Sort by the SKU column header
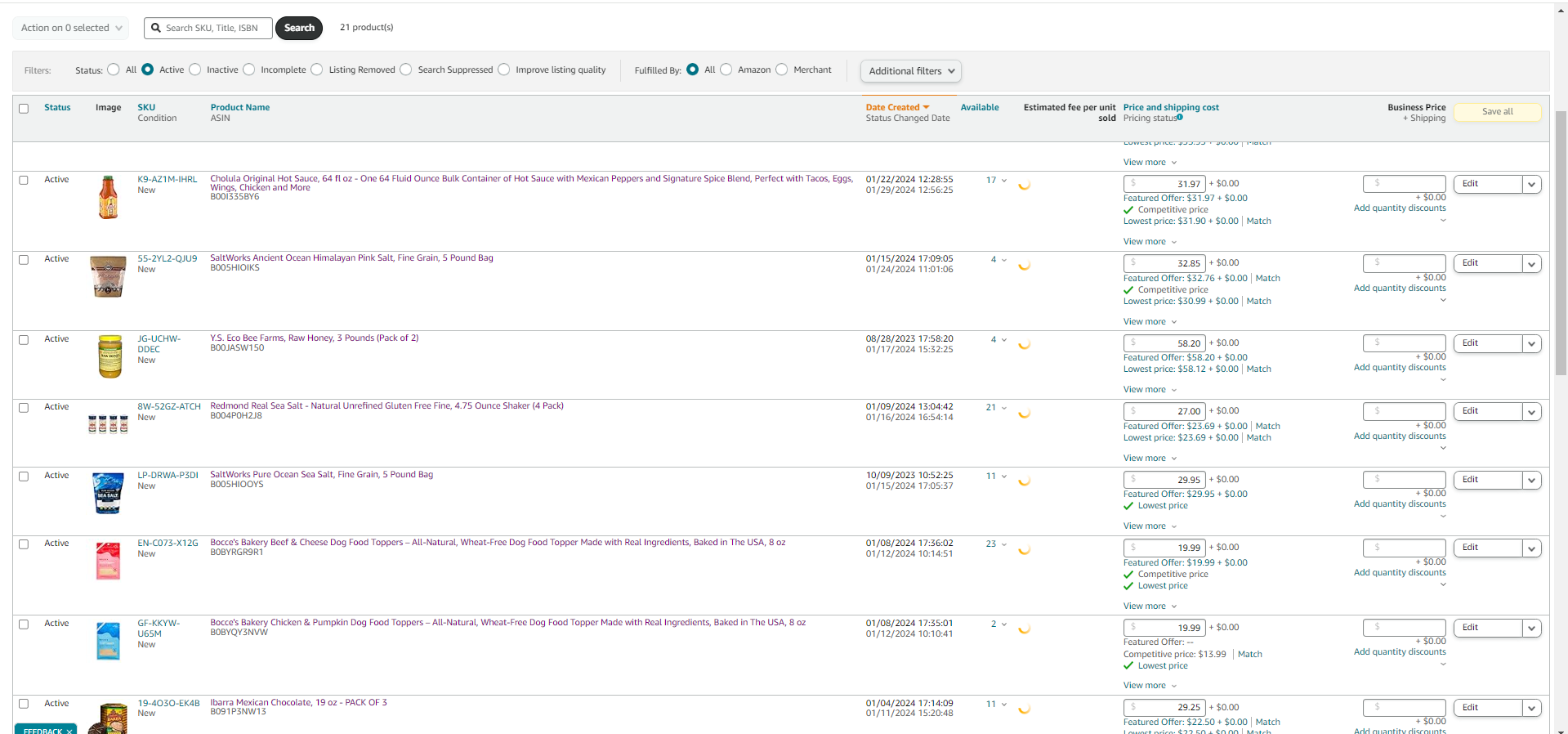Image resolution: width=1568 pixels, height=734 pixels. coord(146,108)
